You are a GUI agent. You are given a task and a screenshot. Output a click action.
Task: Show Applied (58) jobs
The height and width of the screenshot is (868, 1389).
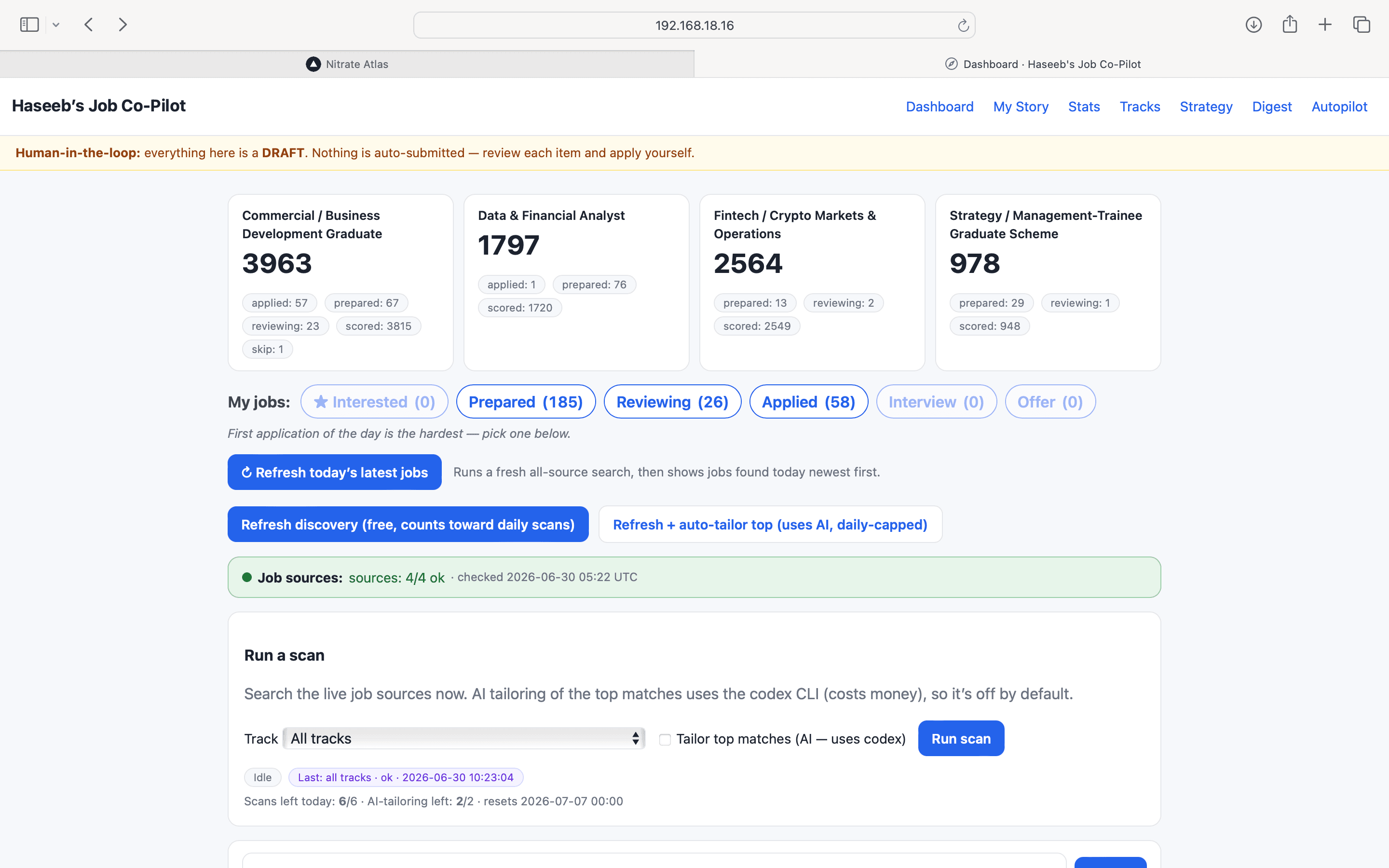(x=809, y=402)
